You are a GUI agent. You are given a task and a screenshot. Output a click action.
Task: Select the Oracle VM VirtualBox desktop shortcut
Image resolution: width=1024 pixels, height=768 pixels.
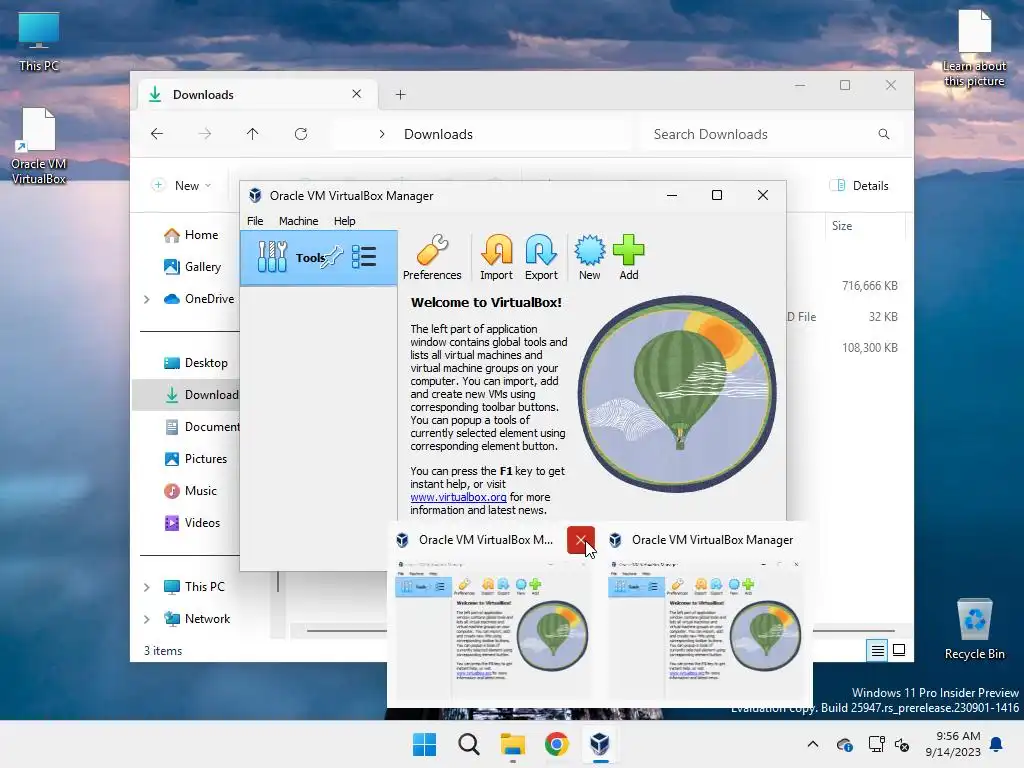[x=39, y=146]
